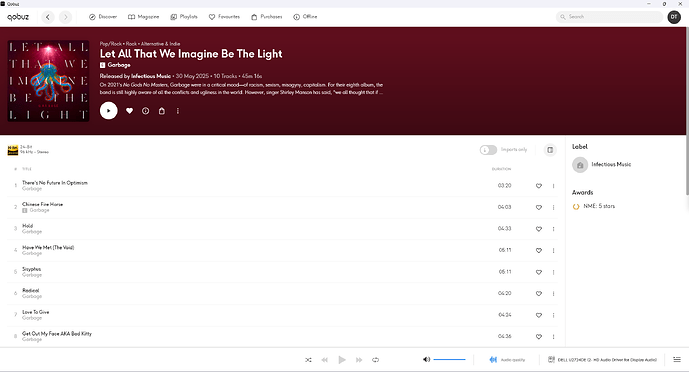Click the Qobuz logo
Viewport: 689px width, 372px height.
point(18,17)
